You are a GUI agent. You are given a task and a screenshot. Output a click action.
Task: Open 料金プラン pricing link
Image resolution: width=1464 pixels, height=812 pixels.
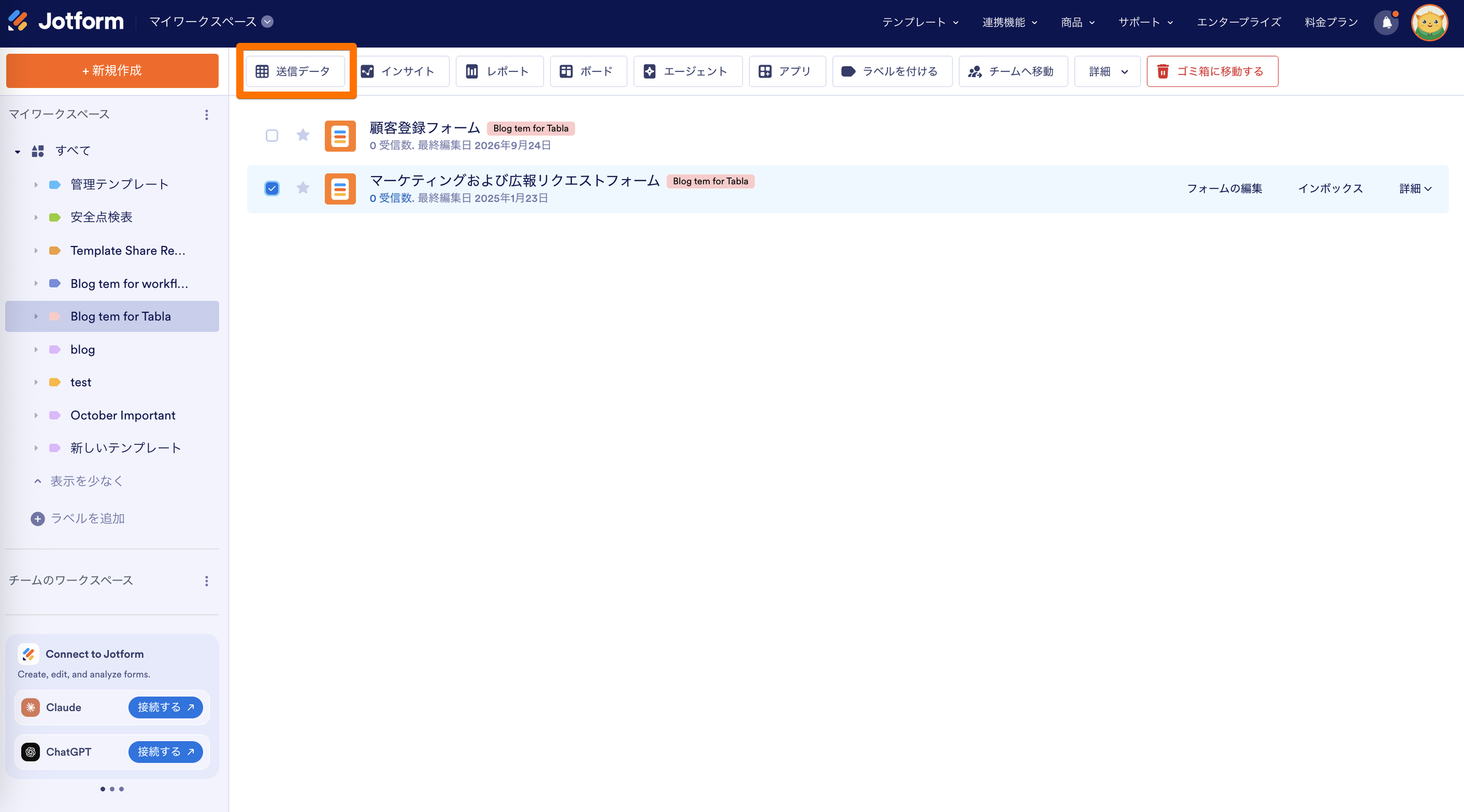(x=1331, y=22)
